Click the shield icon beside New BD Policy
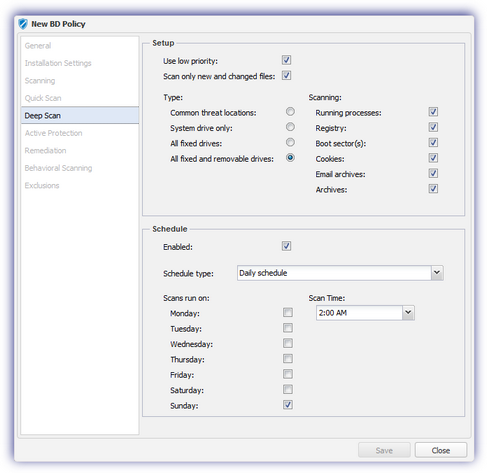Image resolution: width=487 pixels, height=473 pixels. coord(23,24)
